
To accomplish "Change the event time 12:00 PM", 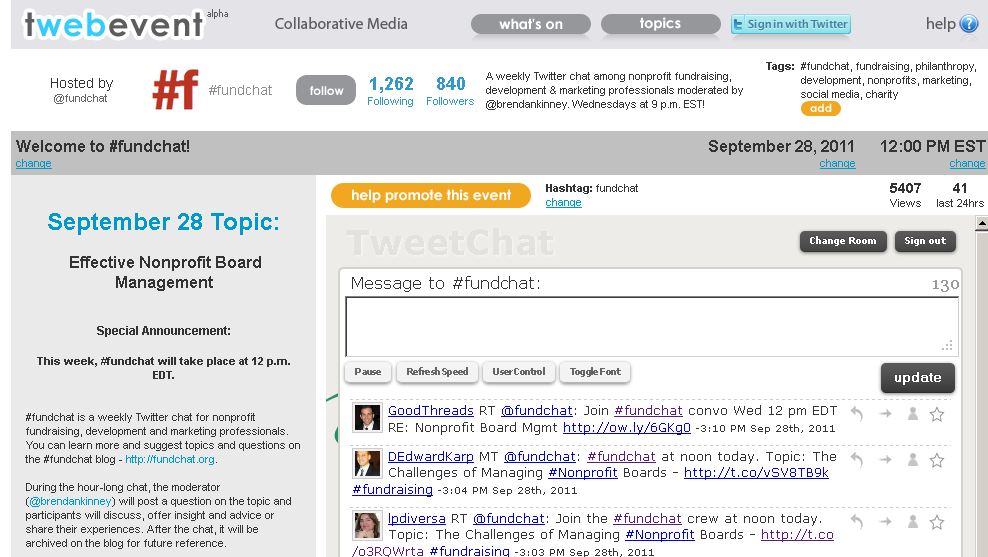I will 967,163.
